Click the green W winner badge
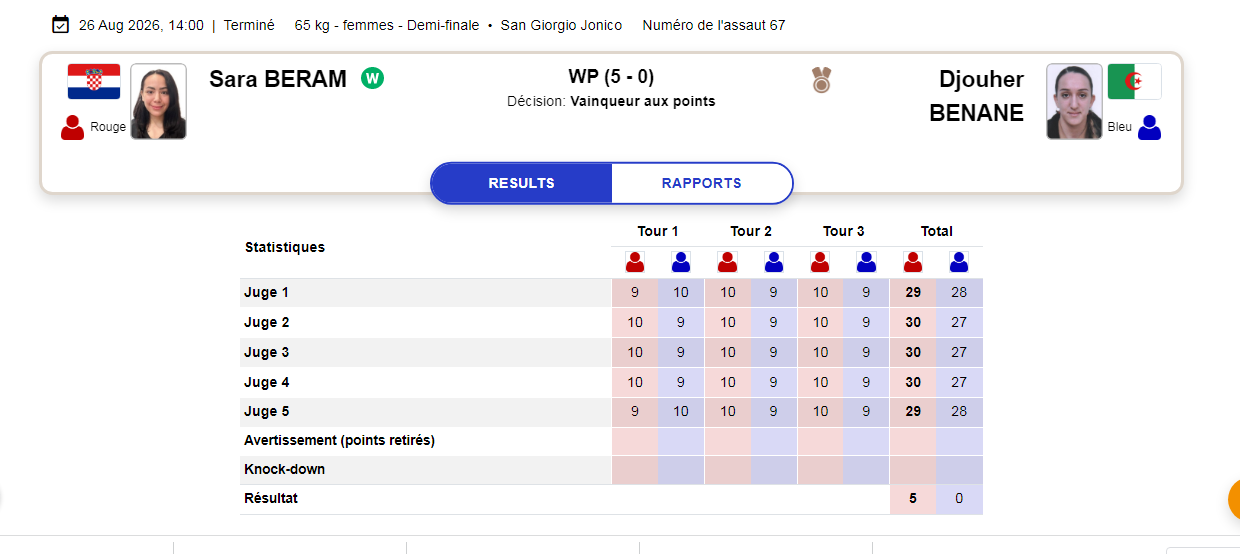1240x554 pixels. click(x=373, y=78)
